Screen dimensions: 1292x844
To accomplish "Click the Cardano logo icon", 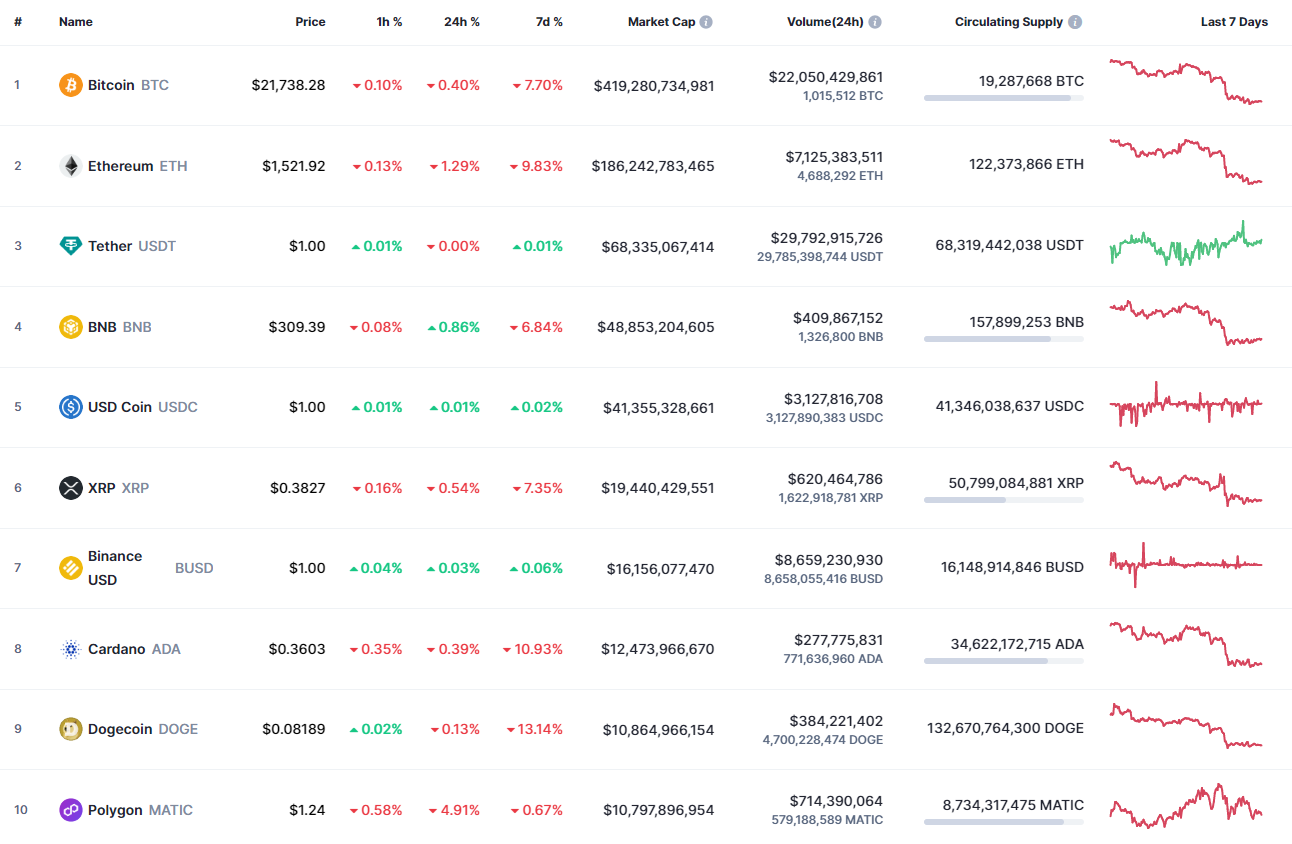I will [x=69, y=648].
